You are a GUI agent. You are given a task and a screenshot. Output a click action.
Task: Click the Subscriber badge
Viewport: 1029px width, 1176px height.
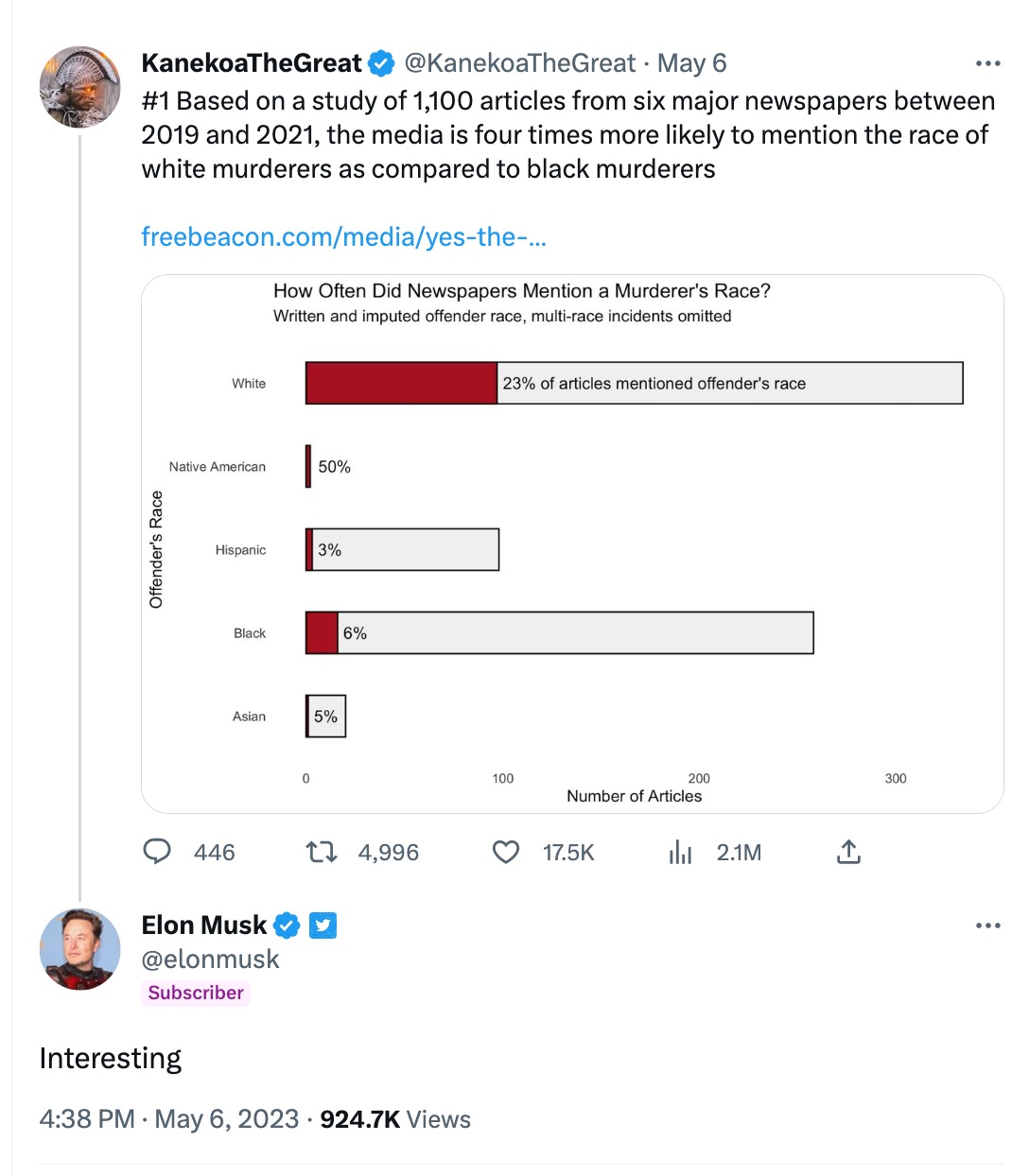click(195, 993)
